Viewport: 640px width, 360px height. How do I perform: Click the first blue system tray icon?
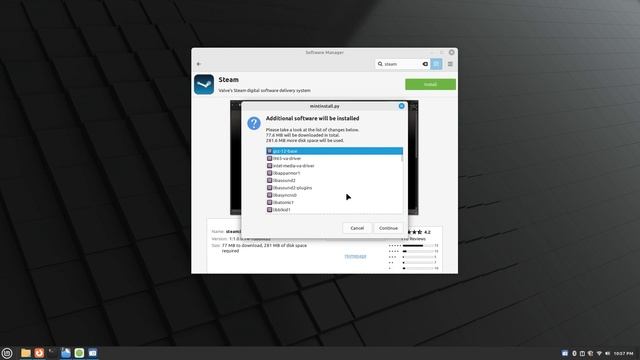tap(565, 353)
